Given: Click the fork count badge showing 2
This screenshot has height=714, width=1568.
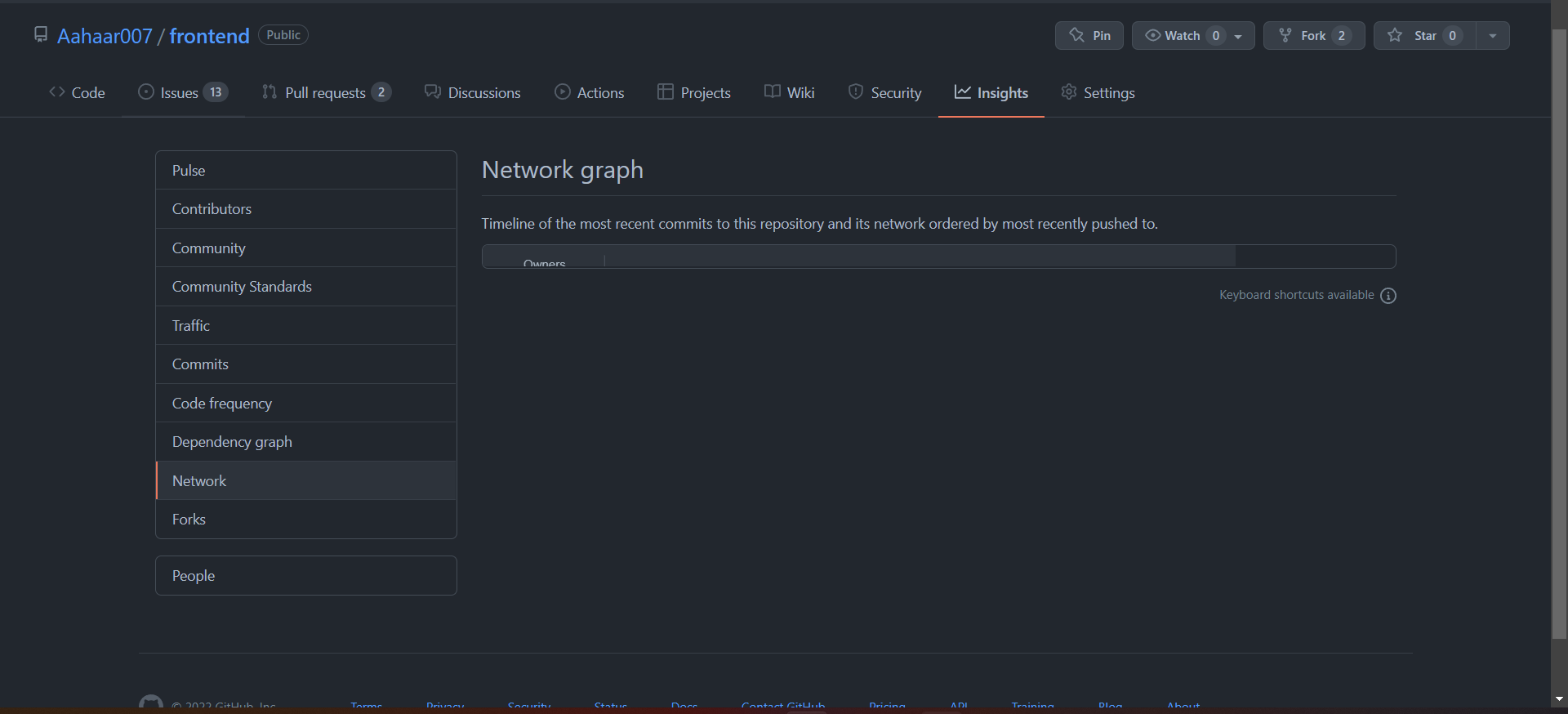Looking at the screenshot, I should pos(1341,36).
